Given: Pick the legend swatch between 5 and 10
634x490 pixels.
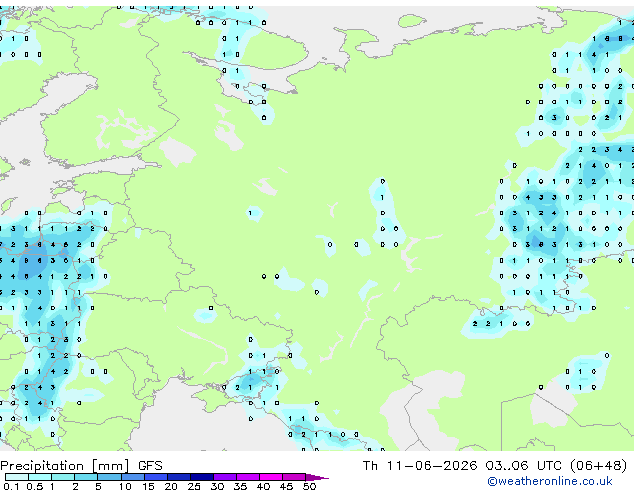Looking at the screenshot, I should (x=110, y=477).
